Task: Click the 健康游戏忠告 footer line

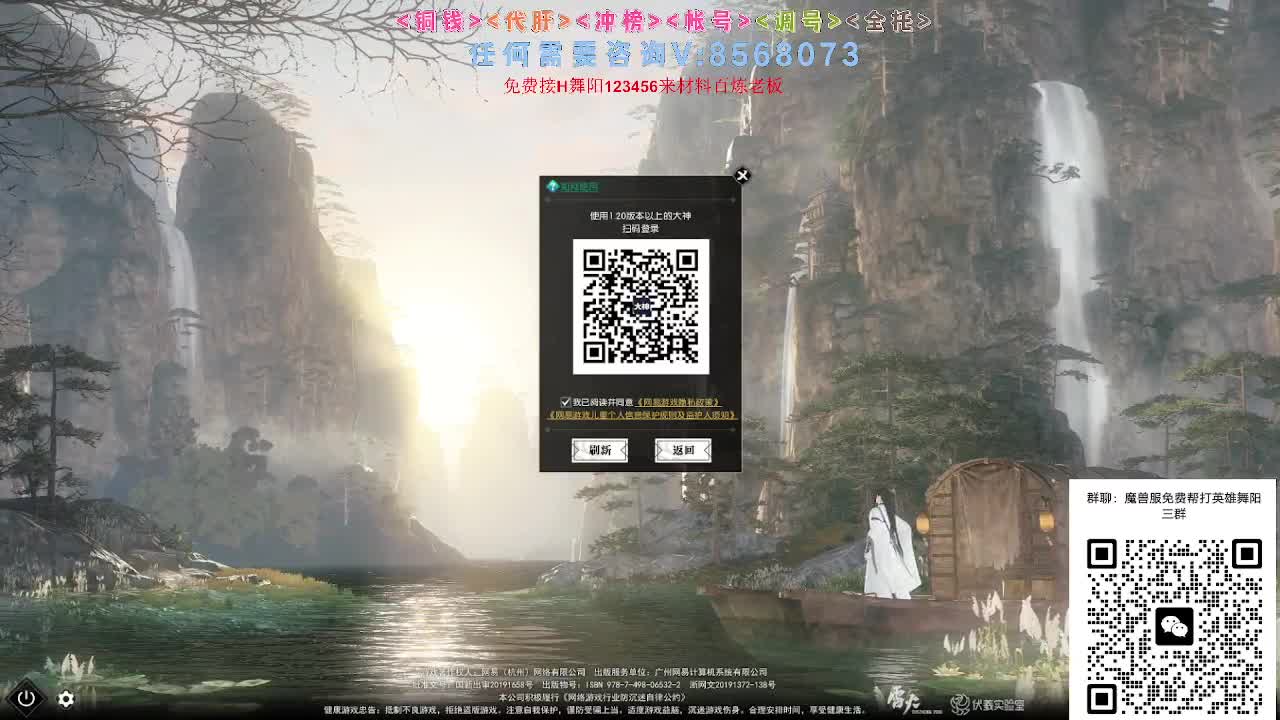Action: pyautogui.click(x=594, y=709)
